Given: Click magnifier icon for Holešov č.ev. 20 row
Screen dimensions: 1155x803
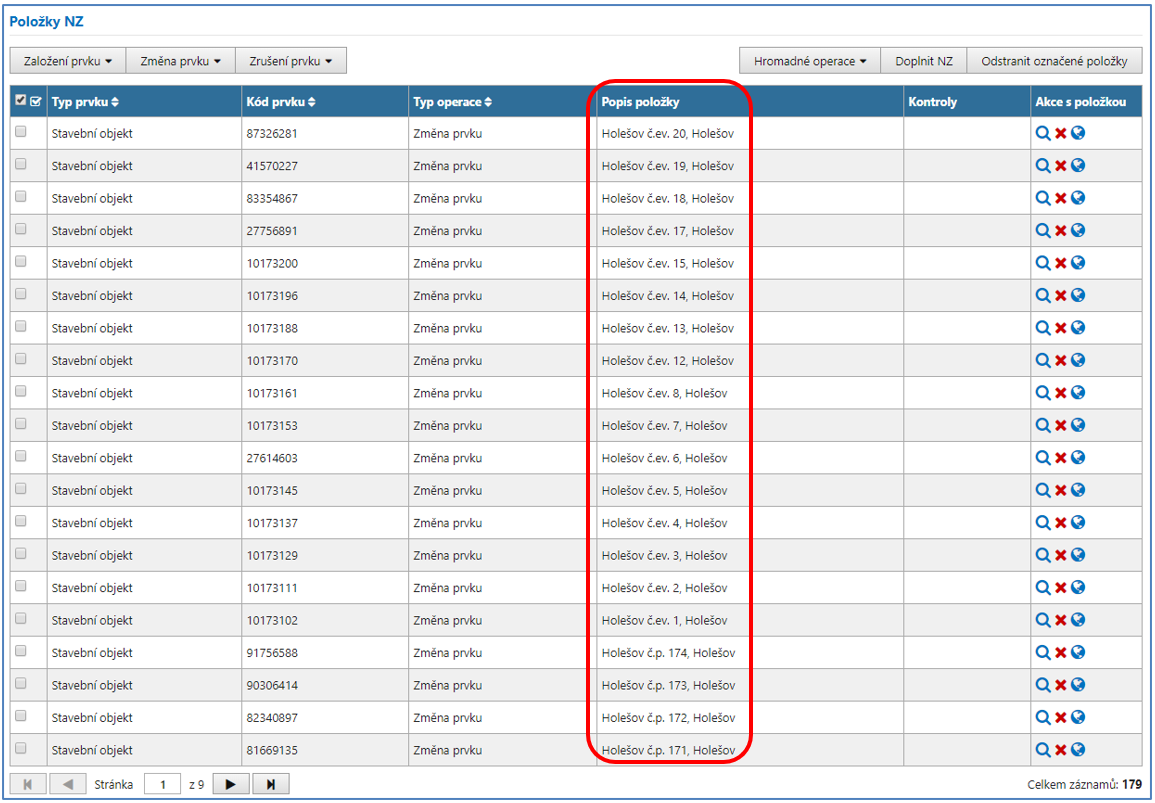Looking at the screenshot, I should pos(1043,133).
